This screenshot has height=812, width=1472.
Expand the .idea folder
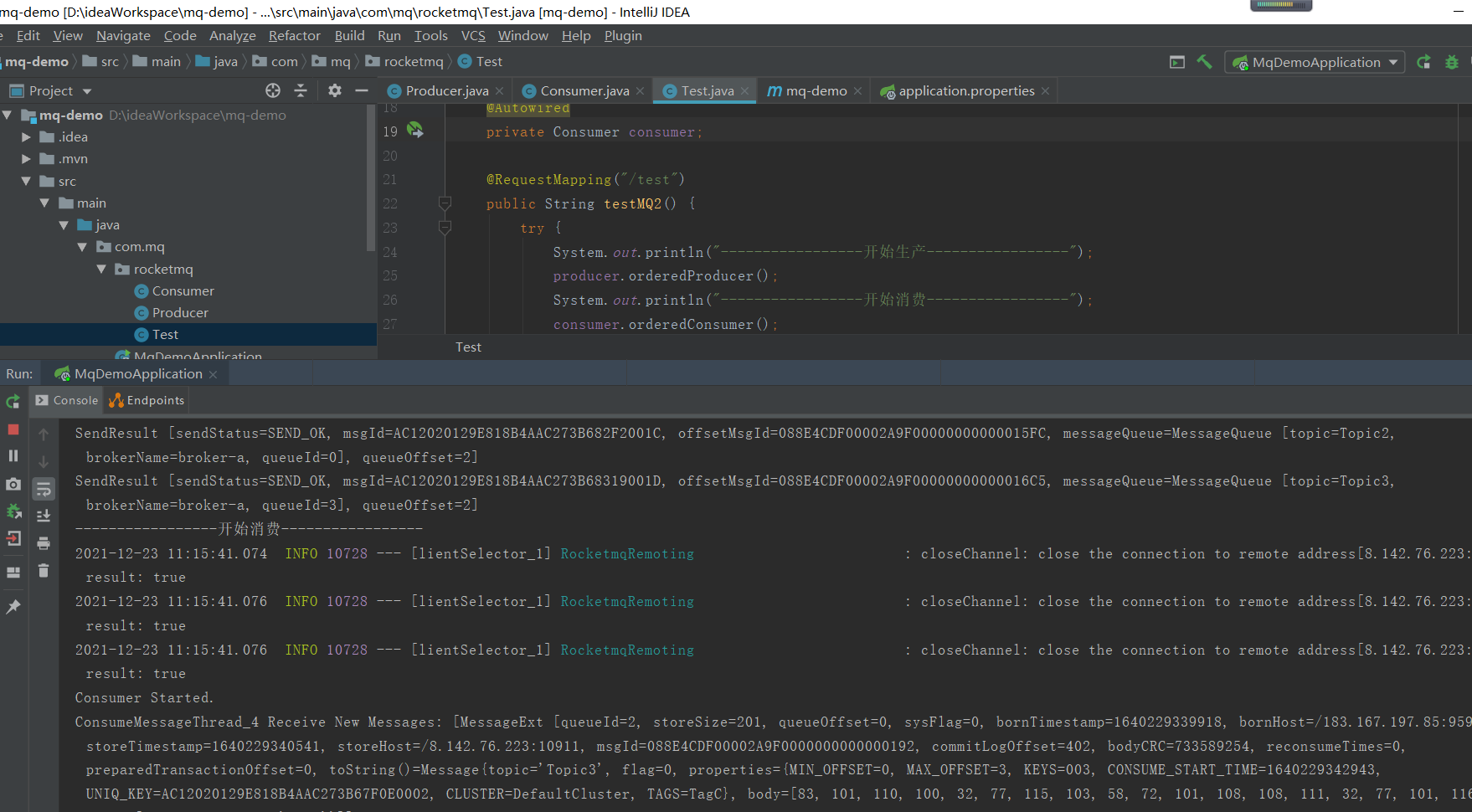pos(26,136)
